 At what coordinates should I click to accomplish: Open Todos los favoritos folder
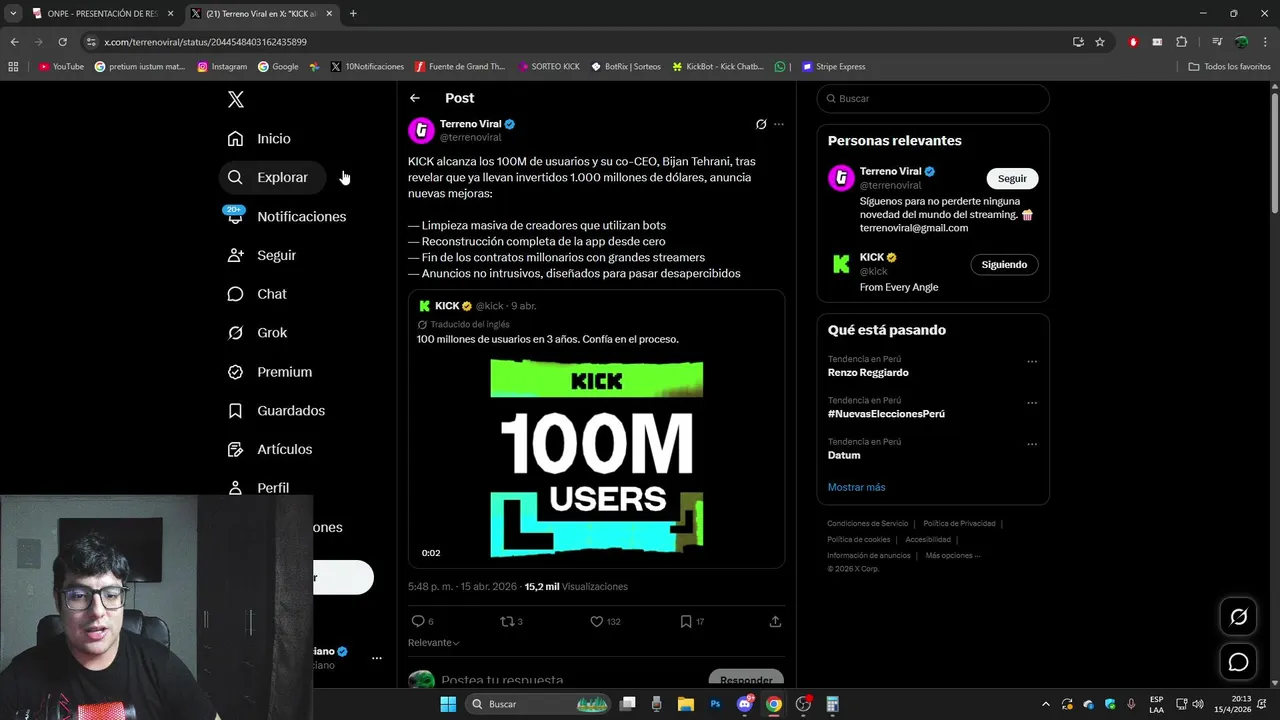[x=1229, y=67]
